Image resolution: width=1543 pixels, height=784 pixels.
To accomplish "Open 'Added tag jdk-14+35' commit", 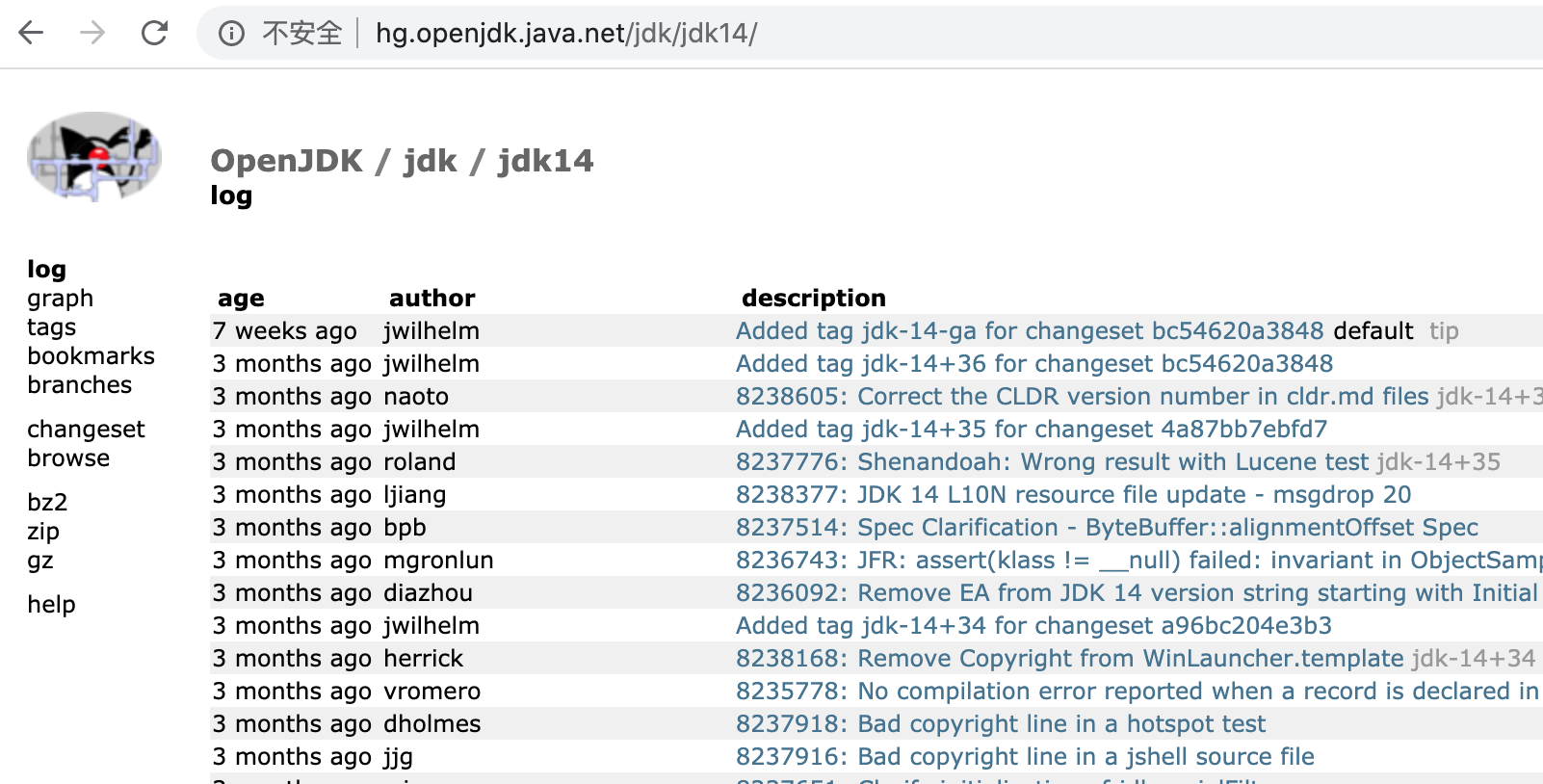I will click(x=1032, y=430).
